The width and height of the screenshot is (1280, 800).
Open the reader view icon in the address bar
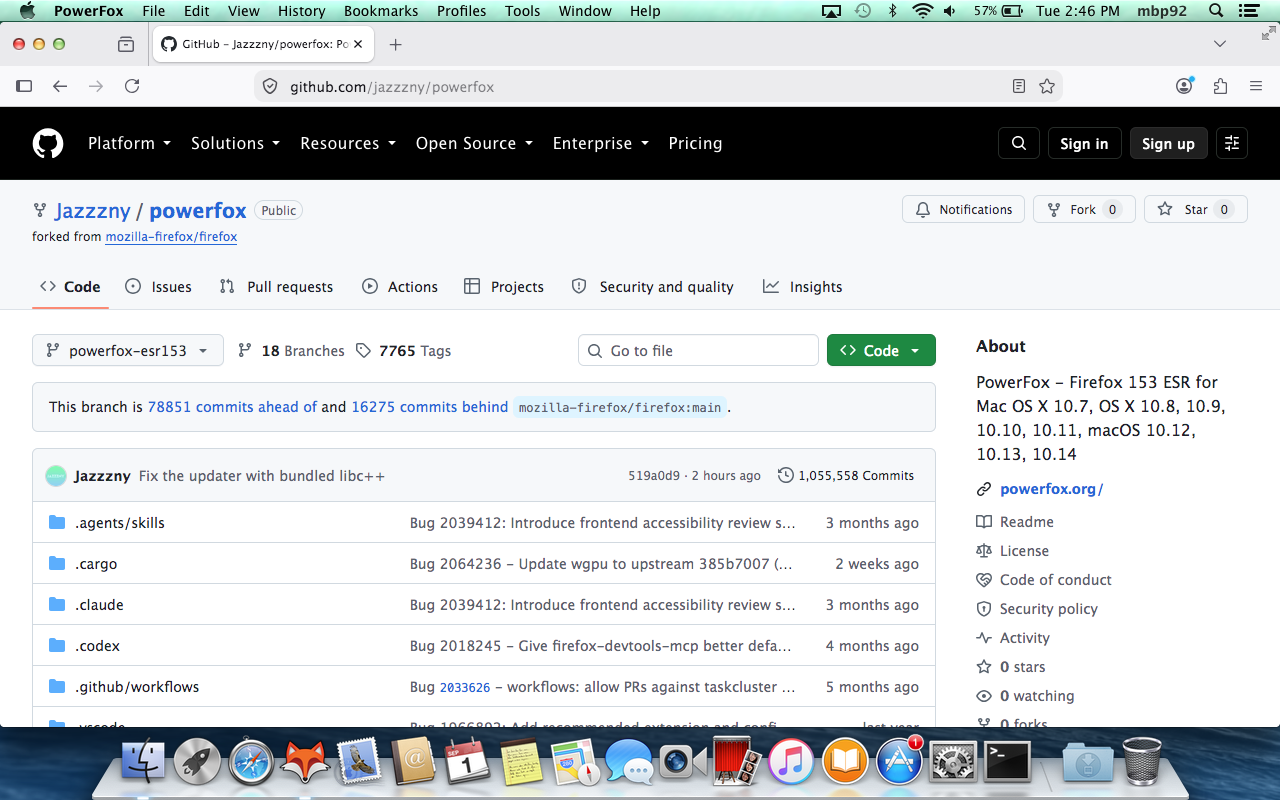click(x=1019, y=87)
